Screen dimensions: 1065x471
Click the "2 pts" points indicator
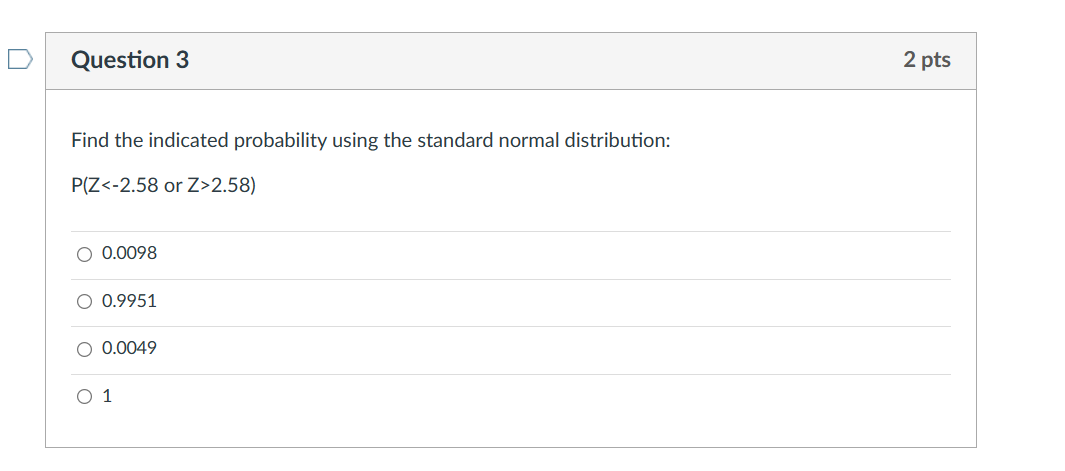click(x=927, y=60)
